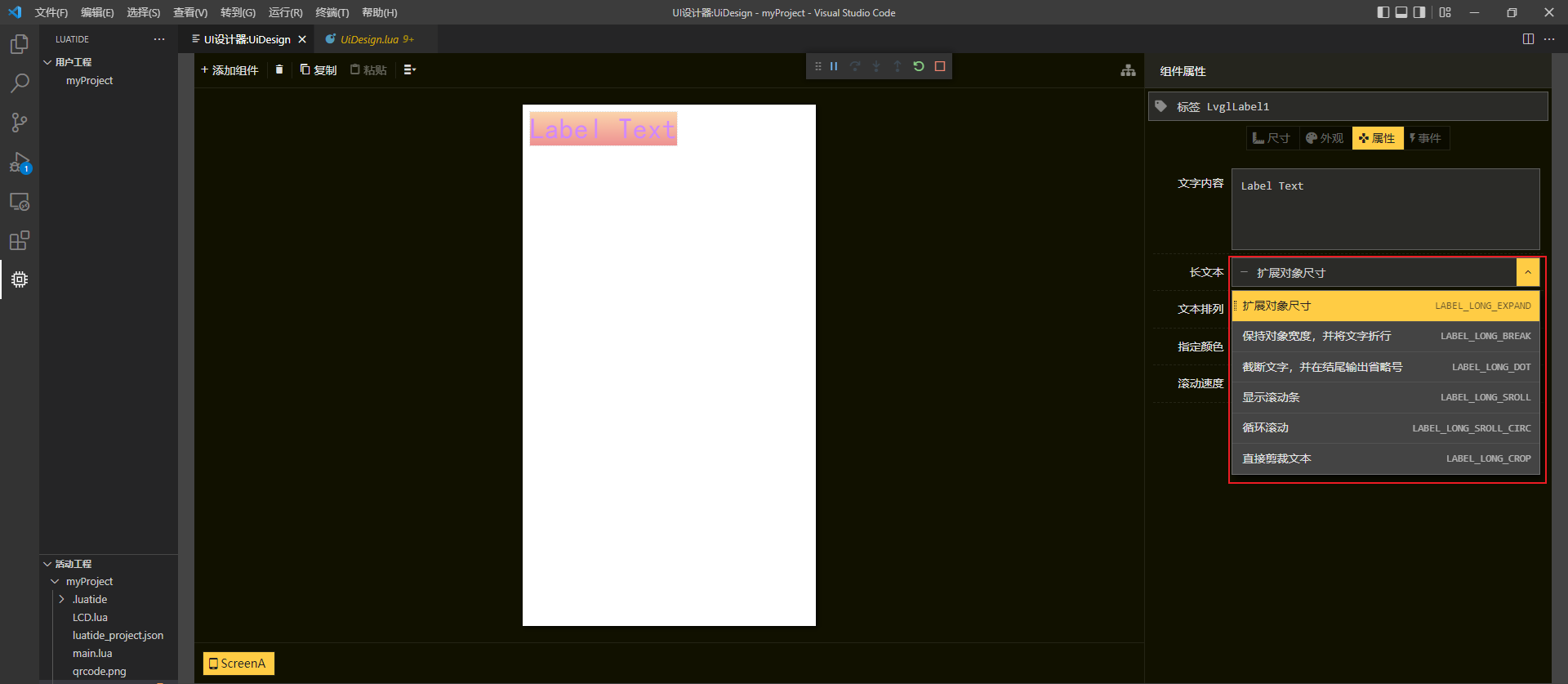
Task: Collapse the 长文本 dropdown arrow
Action: click(1528, 272)
